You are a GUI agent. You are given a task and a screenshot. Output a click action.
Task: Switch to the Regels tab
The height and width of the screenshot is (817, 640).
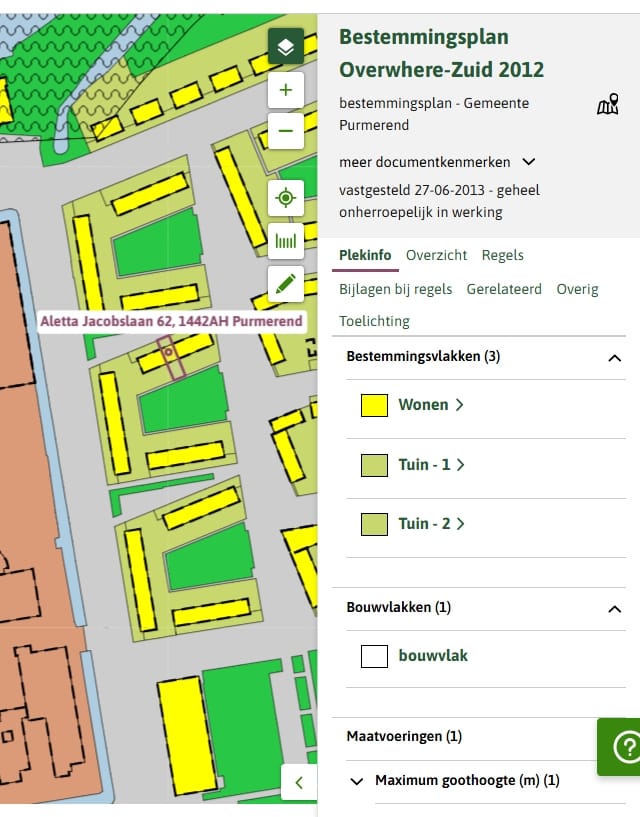click(502, 255)
